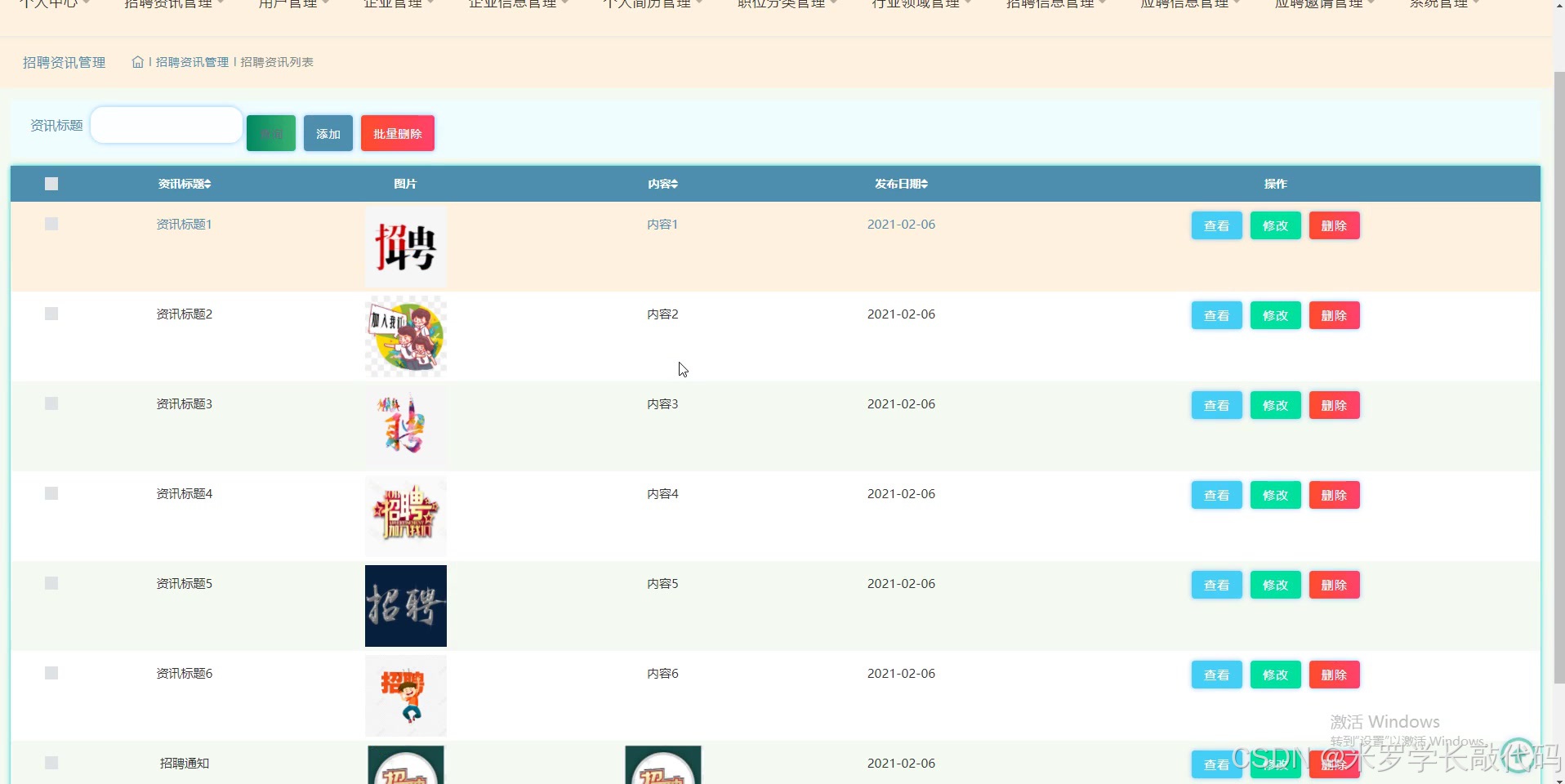
Task: Check the checkbox for 资讯标题5 row
Action: pyautogui.click(x=51, y=583)
